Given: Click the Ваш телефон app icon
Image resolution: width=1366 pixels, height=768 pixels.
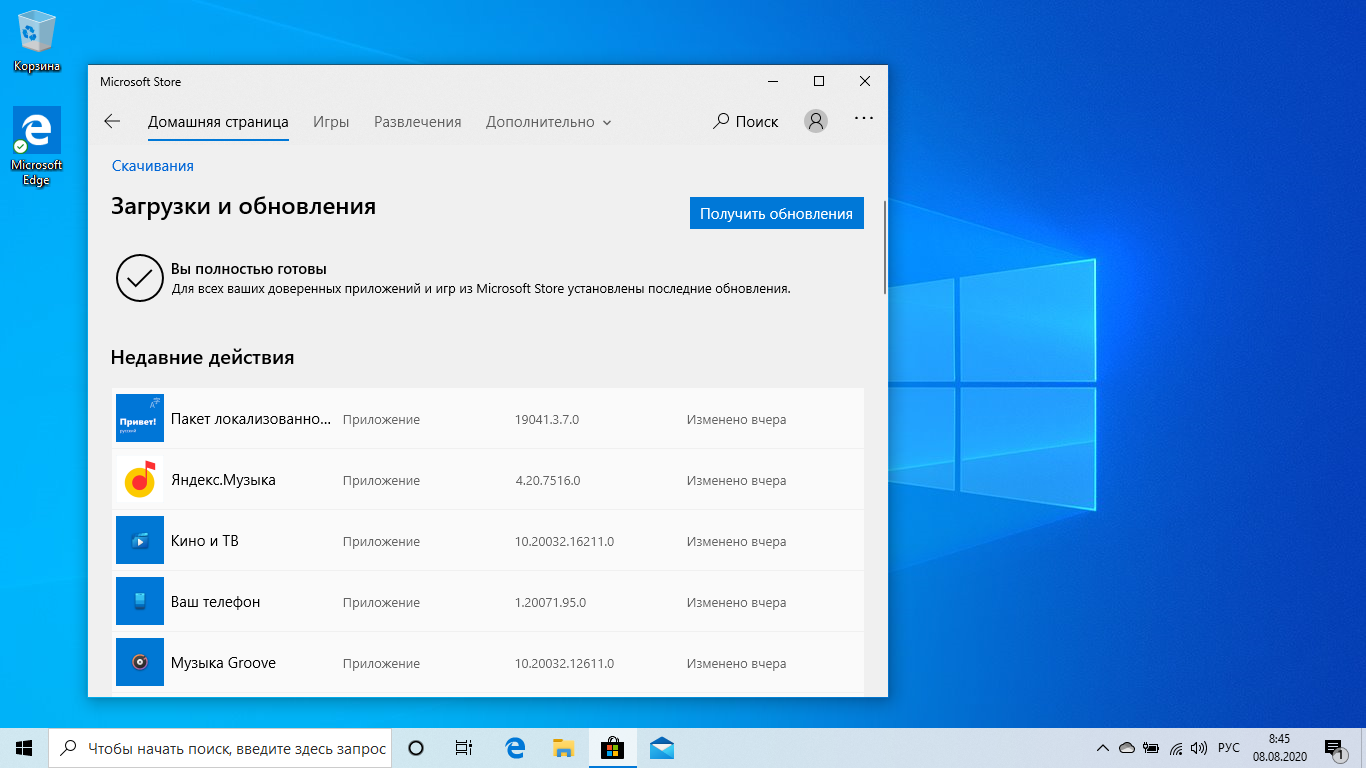Looking at the screenshot, I should [x=140, y=601].
